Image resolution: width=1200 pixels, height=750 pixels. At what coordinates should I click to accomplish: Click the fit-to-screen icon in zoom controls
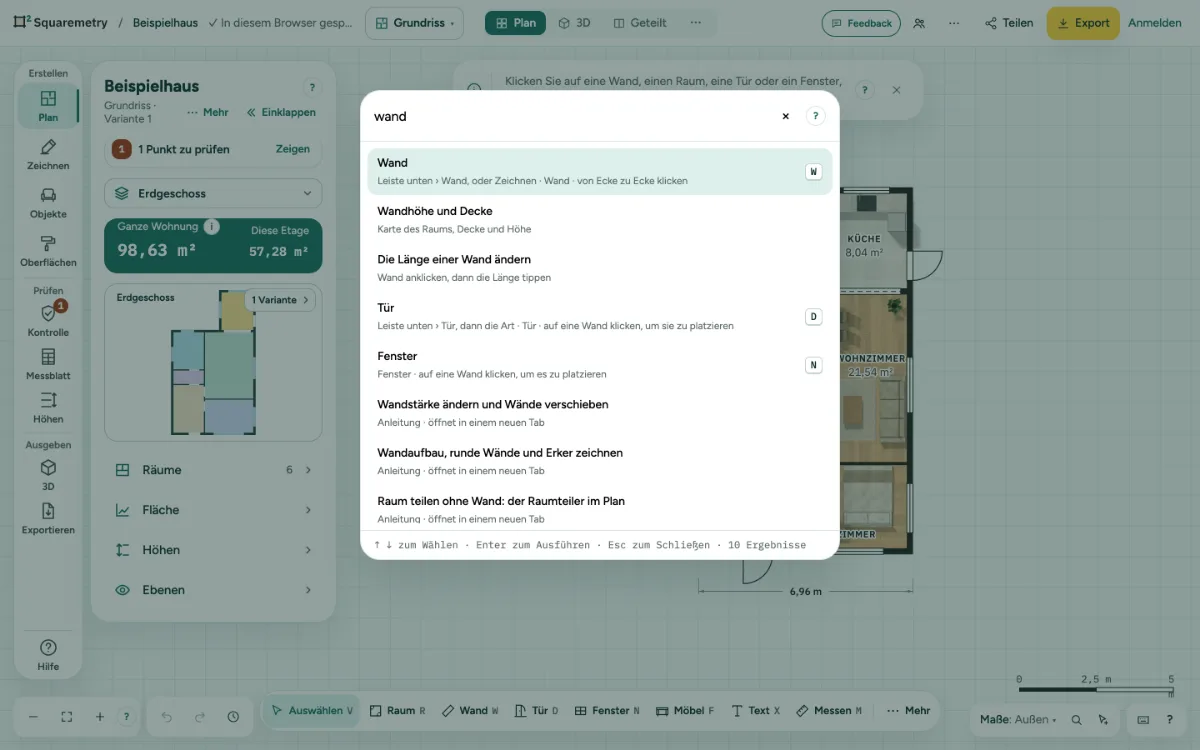[x=67, y=717]
